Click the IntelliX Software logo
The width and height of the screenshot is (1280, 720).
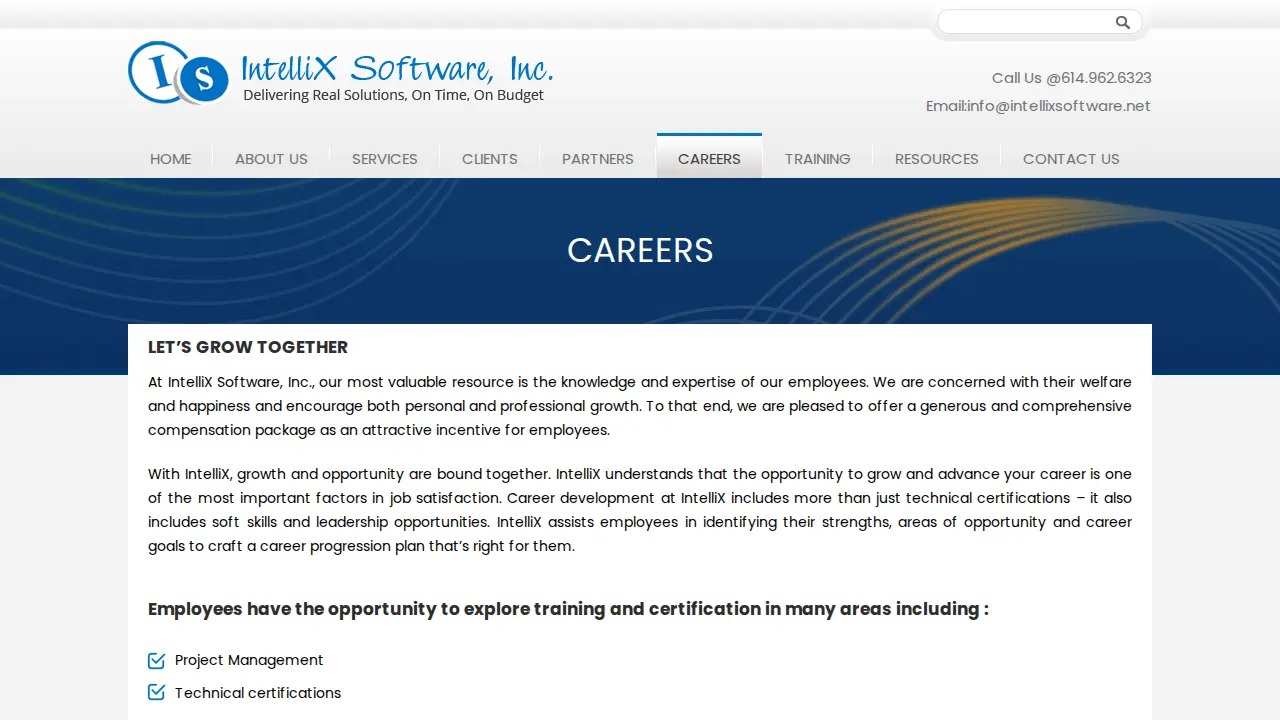coord(340,72)
